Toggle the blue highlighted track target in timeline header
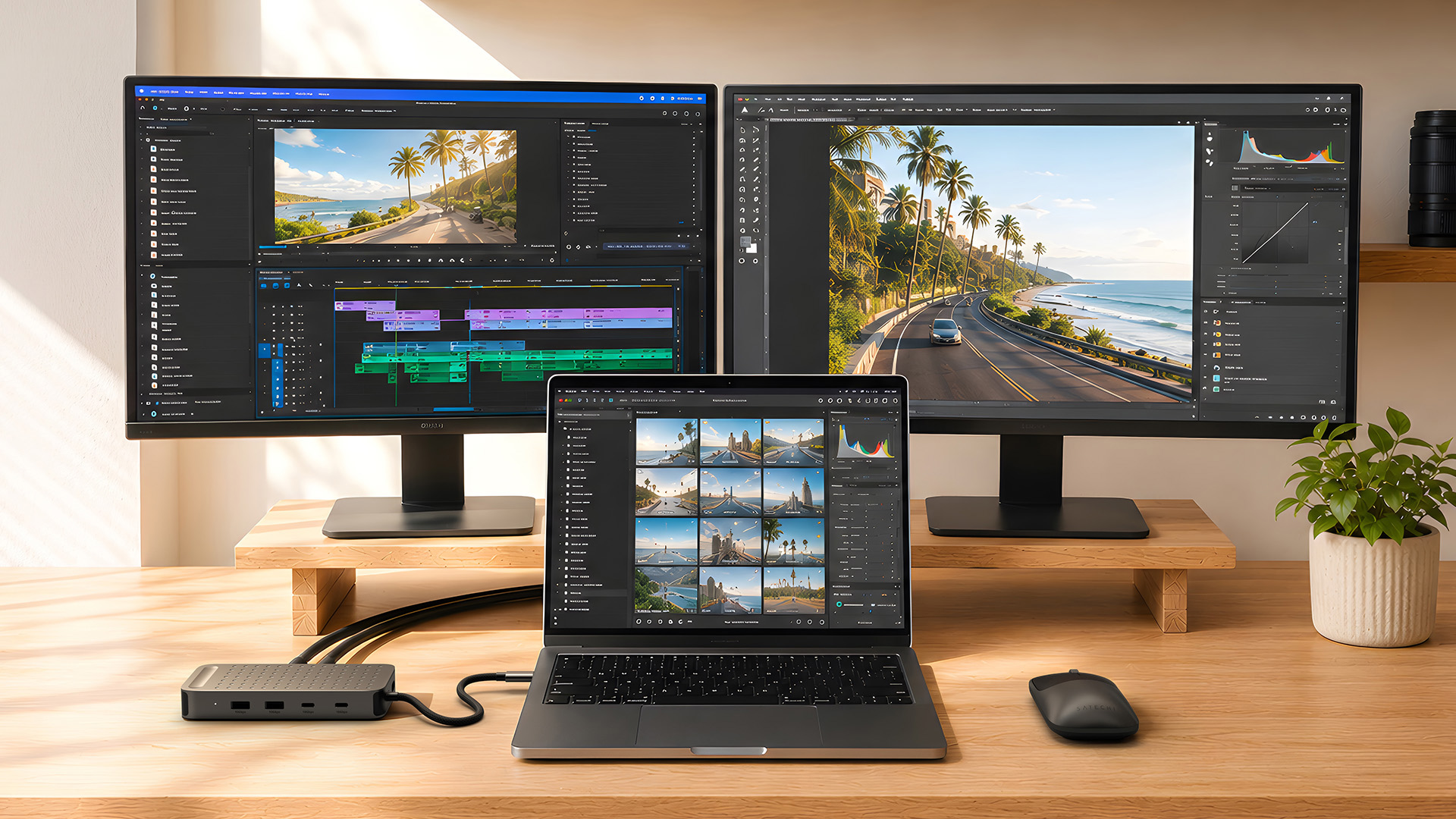Image resolution: width=1456 pixels, height=819 pixels. pyautogui.click(x=265, y=350)
